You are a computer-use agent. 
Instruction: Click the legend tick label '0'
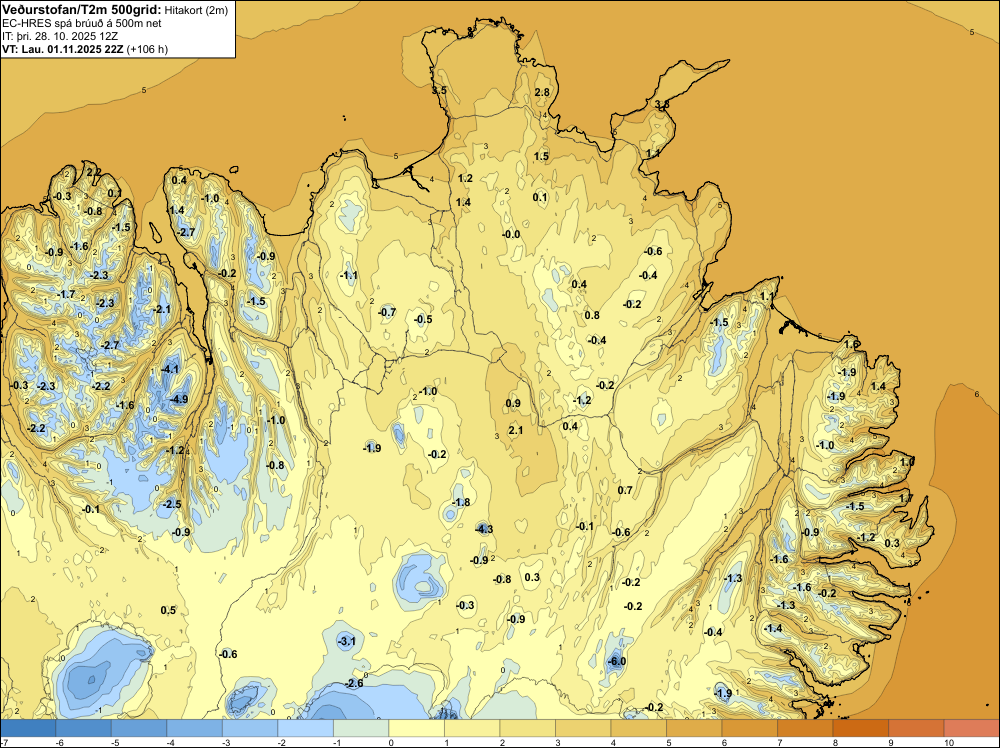click(x=390, y=742)
